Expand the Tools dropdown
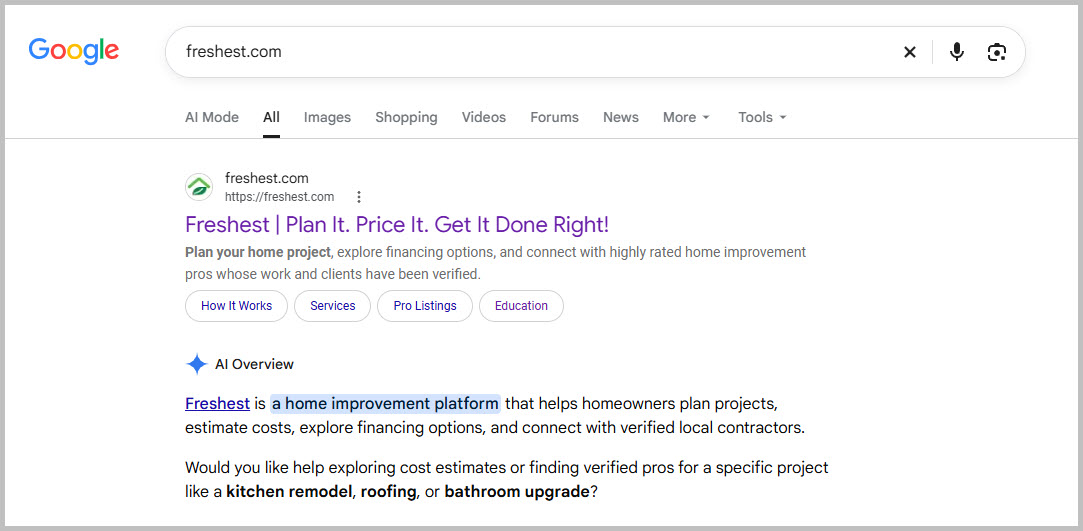1083x531 pixels. [763, 117]
